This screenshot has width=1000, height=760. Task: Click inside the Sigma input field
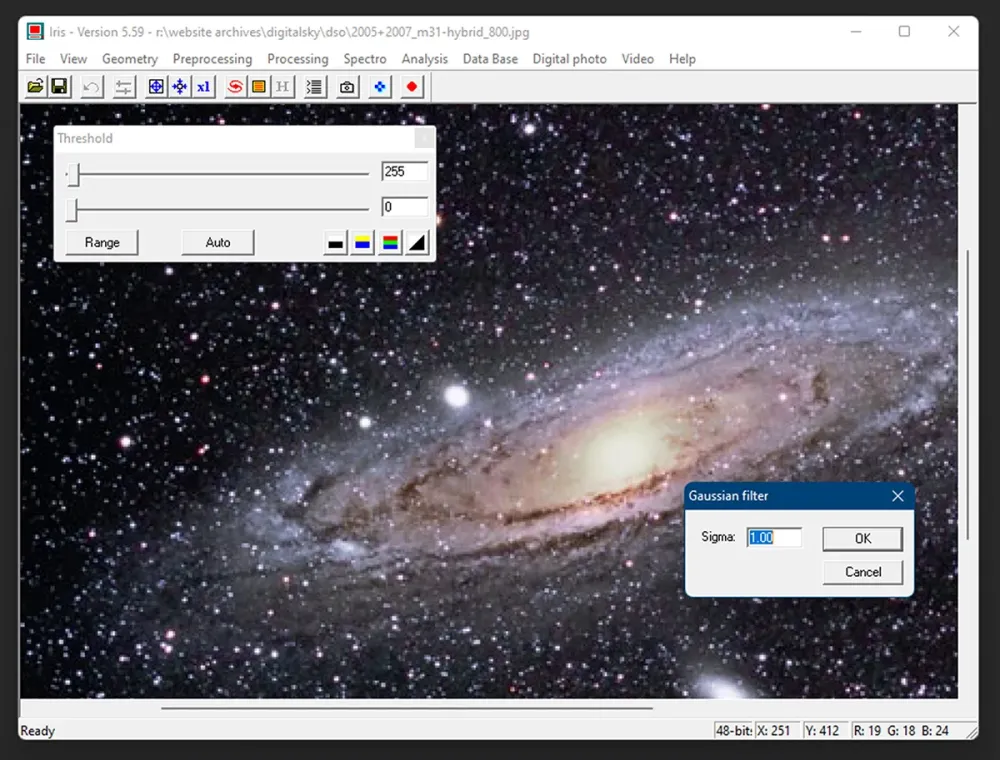point(774,538)
